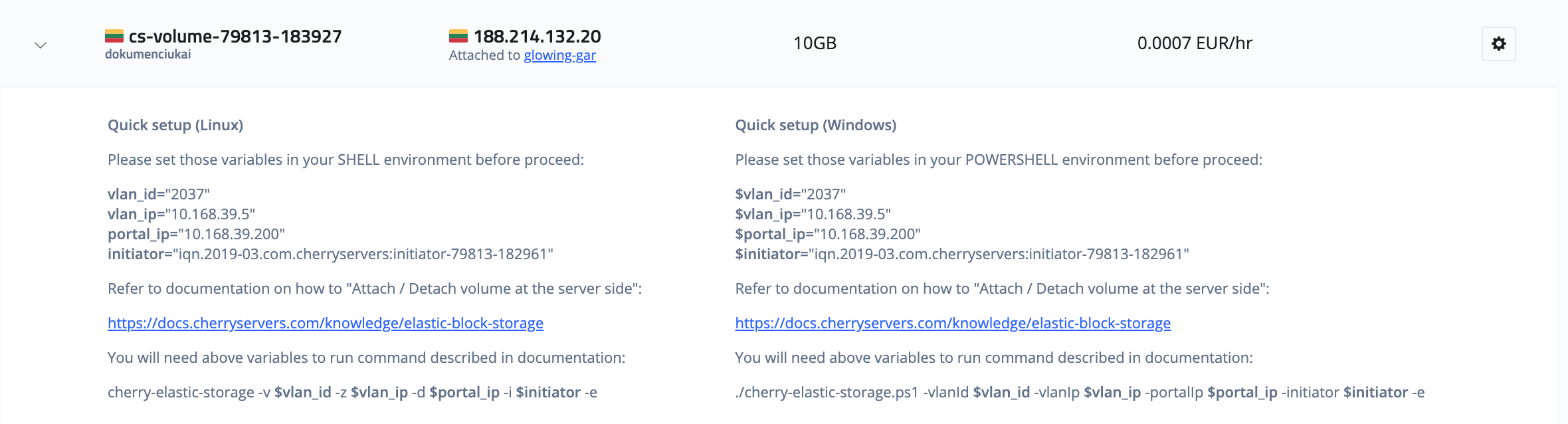Screen dimensions: 1568x424
Task: Click the Quick setup (Linux) heading
Action: (x=175, y=125)
